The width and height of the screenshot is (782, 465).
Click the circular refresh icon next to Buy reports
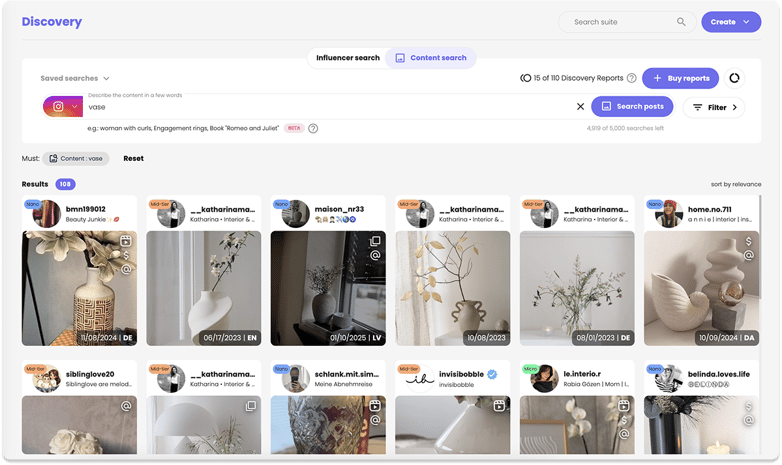pyautogui.click(x=734, y=78)
